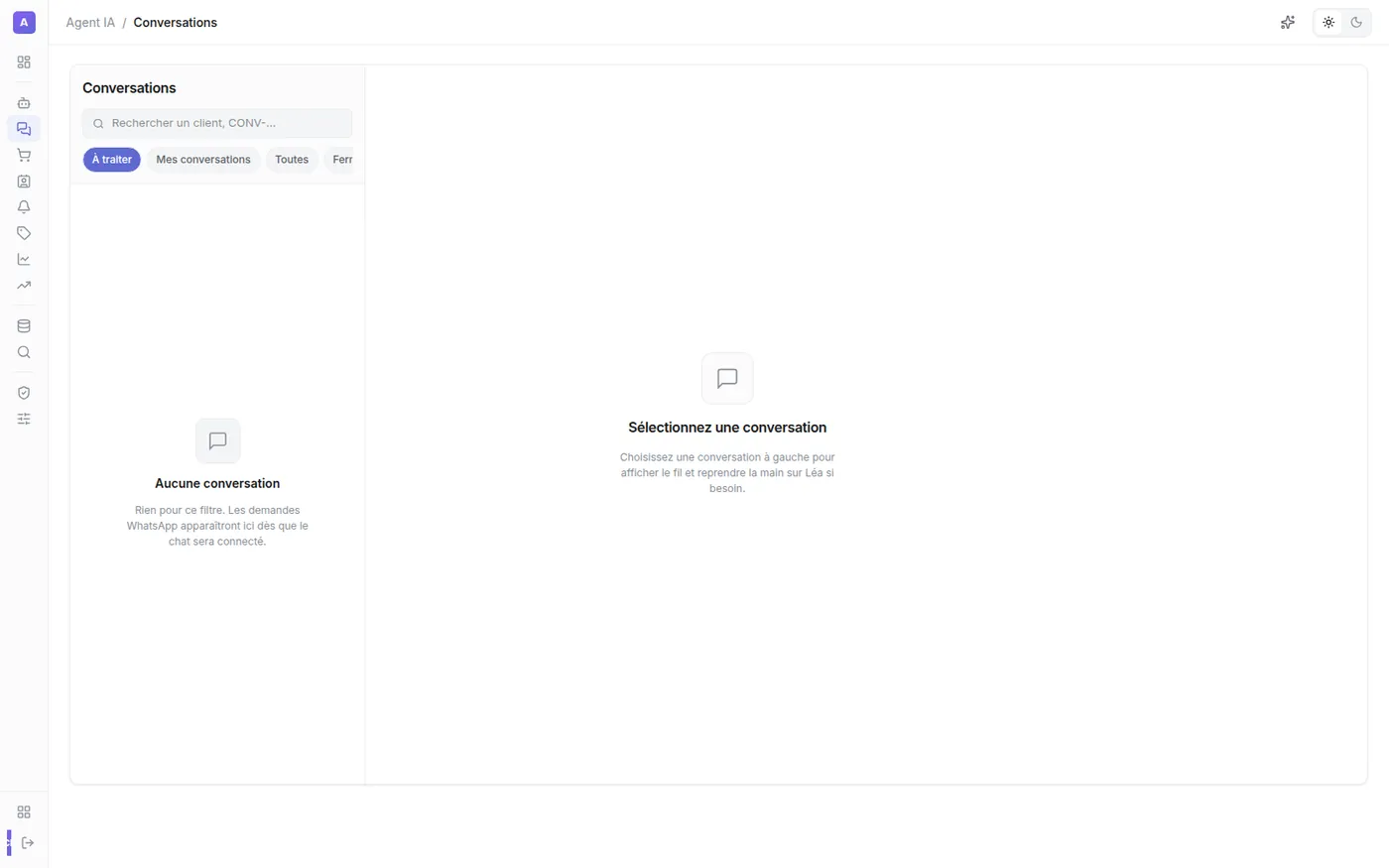This screenshot has width=1389, height=868.
Task: Open the sliders settings icon
Action: point(24,419)
